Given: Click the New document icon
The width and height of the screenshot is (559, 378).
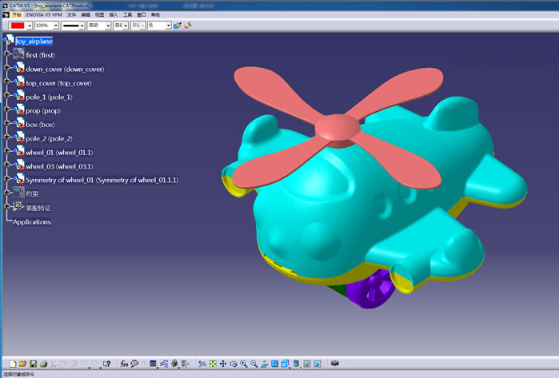Looking at the screenshot, I should tap(12, 364).
